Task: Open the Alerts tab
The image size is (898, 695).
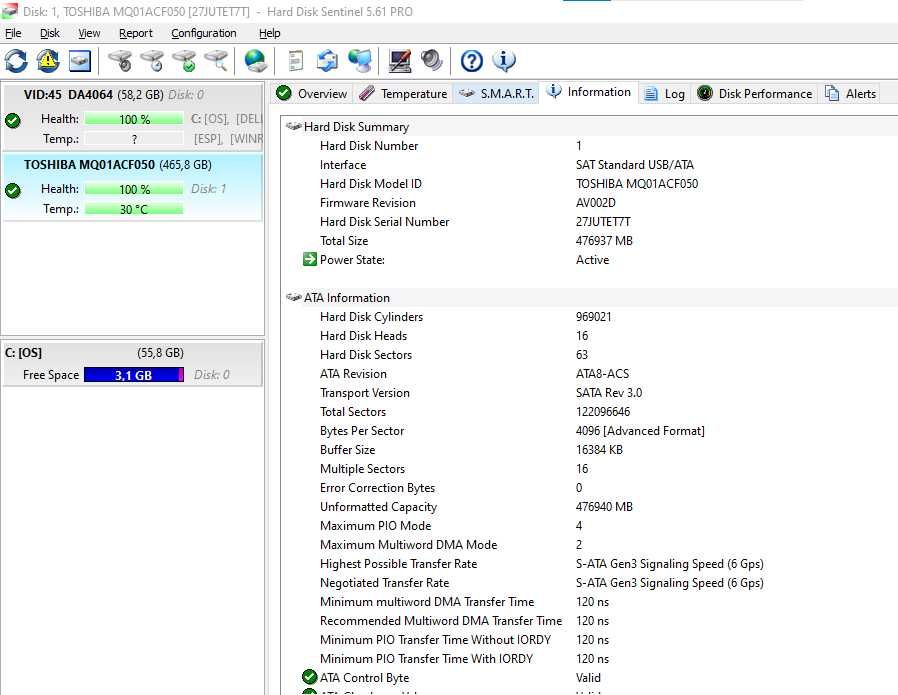Action: [851, 93]
